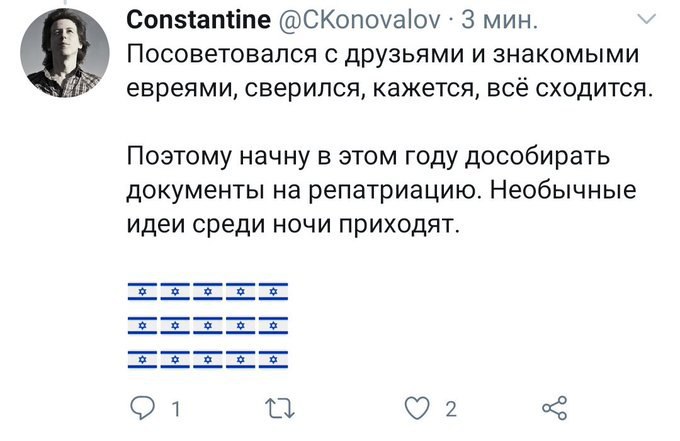Click the last flag in the top row
This screenshot has height=441, width=680.
coord(273,293)
